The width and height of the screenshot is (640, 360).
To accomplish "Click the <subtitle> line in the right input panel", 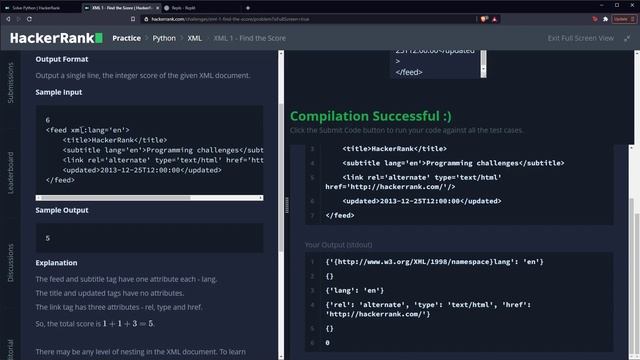I will point(453,163).
